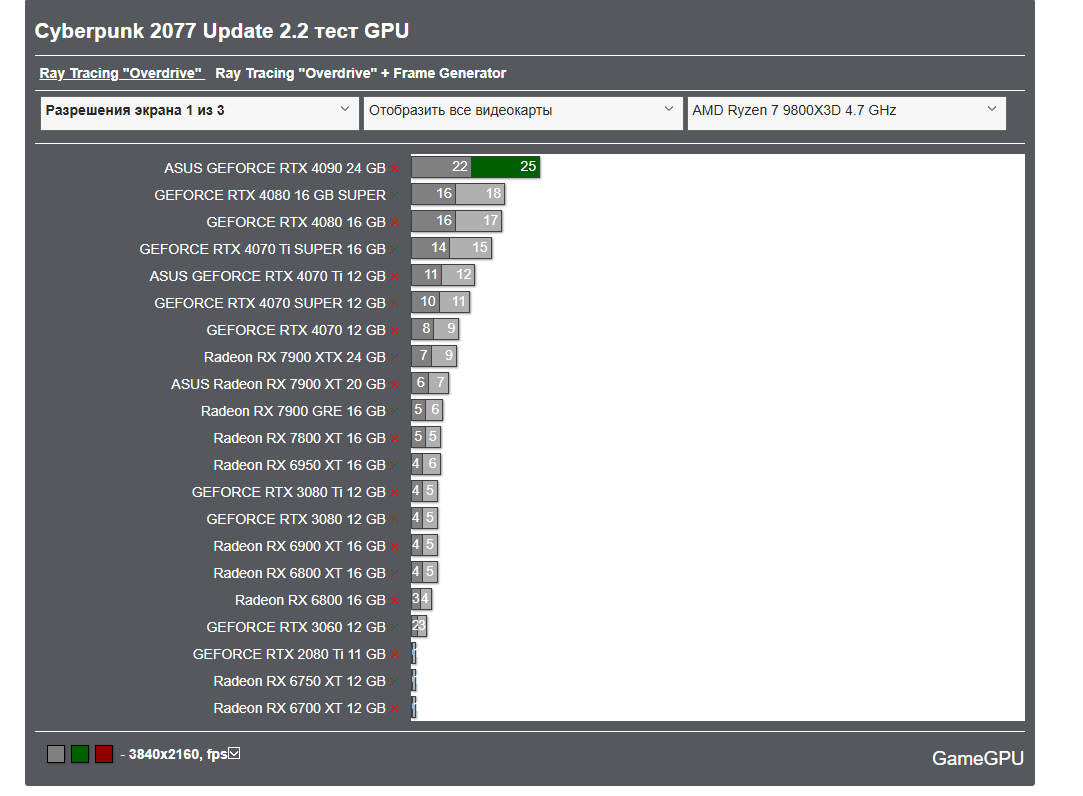
Task: Click the "ASUS GEFORCE RTX 4090 24 GB" label
Action: 275,169
